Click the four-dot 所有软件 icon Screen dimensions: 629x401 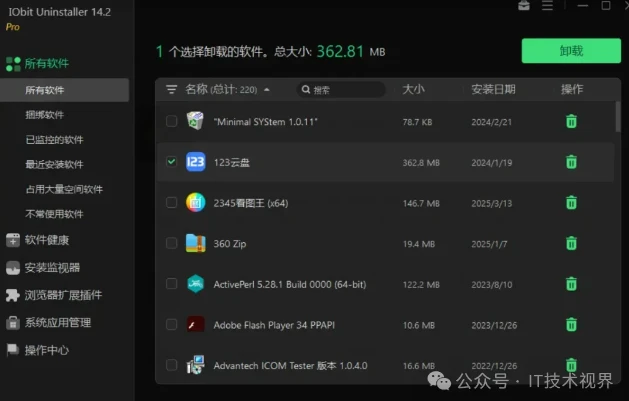pos(13,64)
